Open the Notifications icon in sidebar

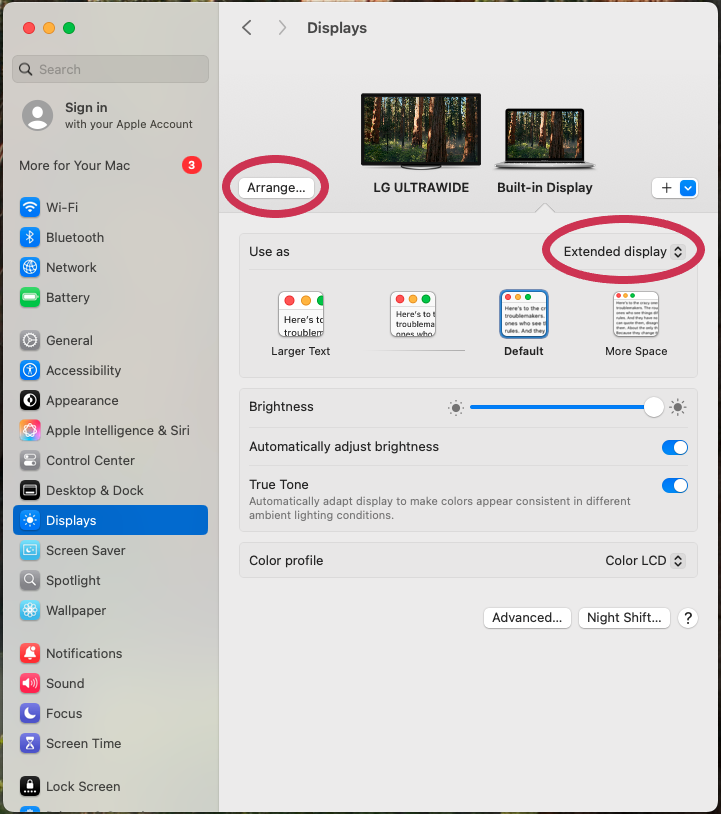[30, 653]
